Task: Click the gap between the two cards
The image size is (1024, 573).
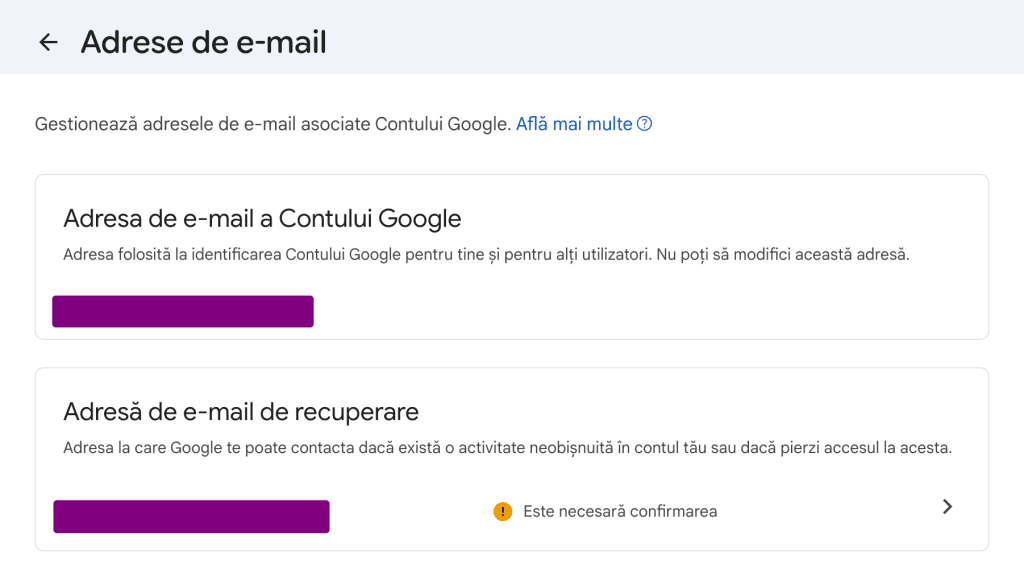Action: [512, 354]
